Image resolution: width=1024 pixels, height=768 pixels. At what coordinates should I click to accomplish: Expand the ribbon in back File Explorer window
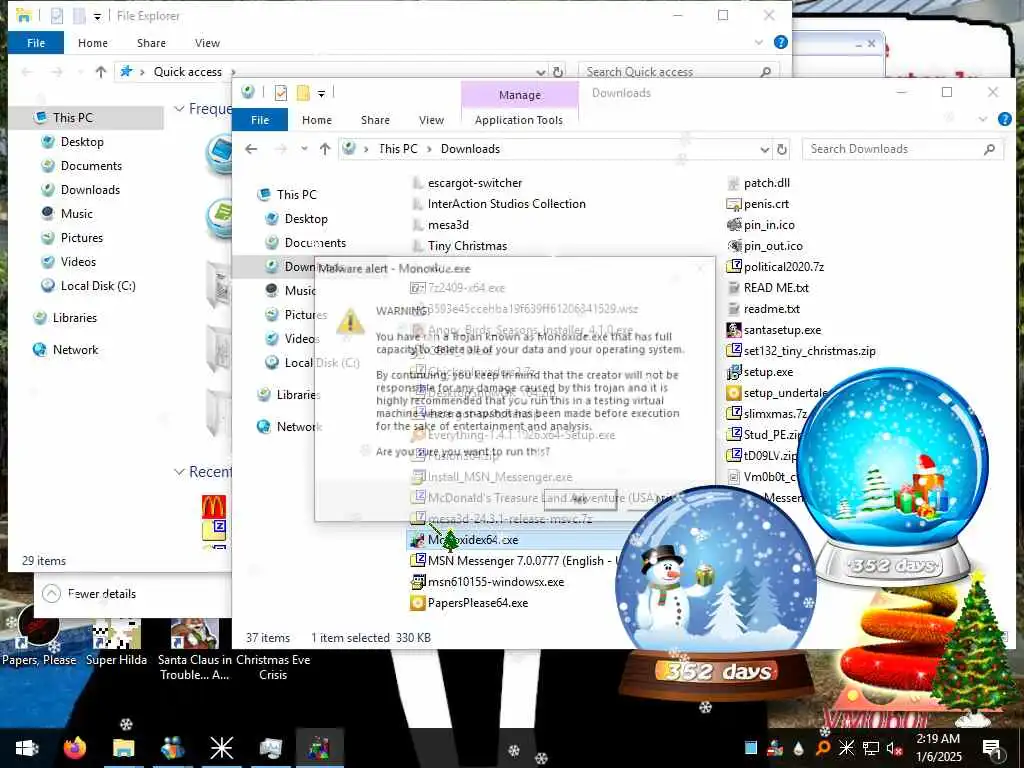click(759, 42)
